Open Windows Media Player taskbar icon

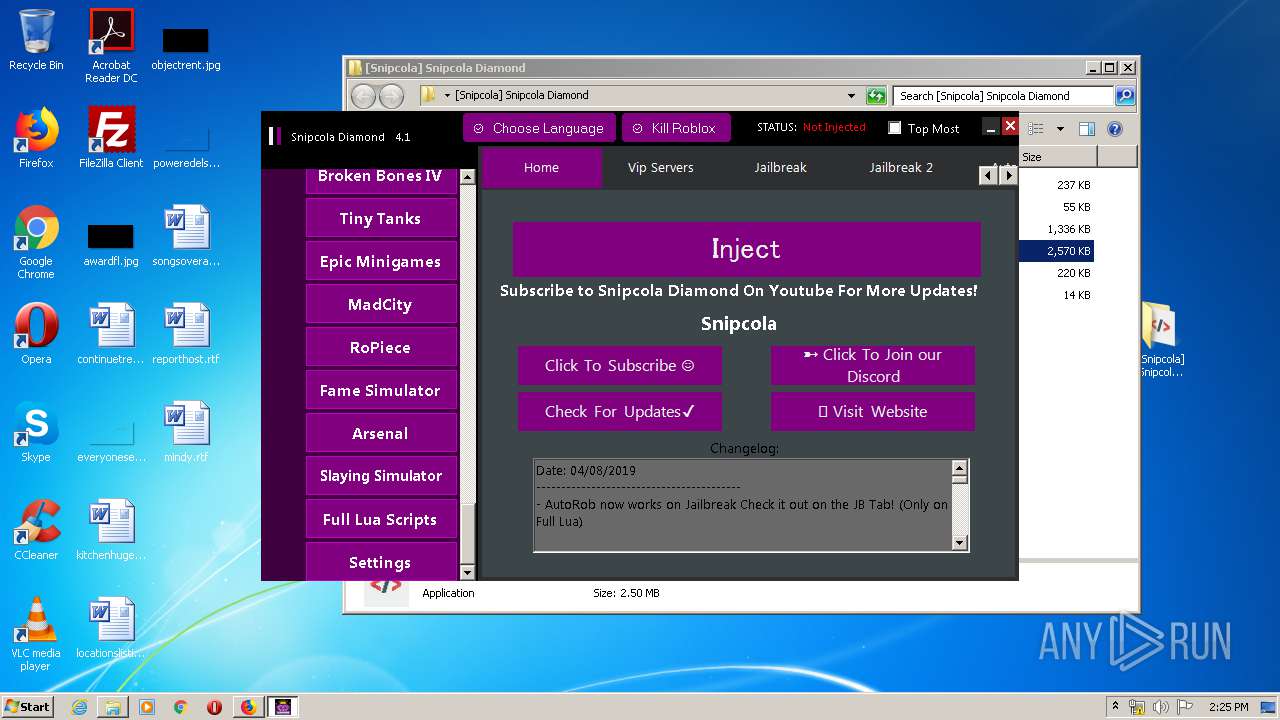pyautogui.click(x=147, y=707)
